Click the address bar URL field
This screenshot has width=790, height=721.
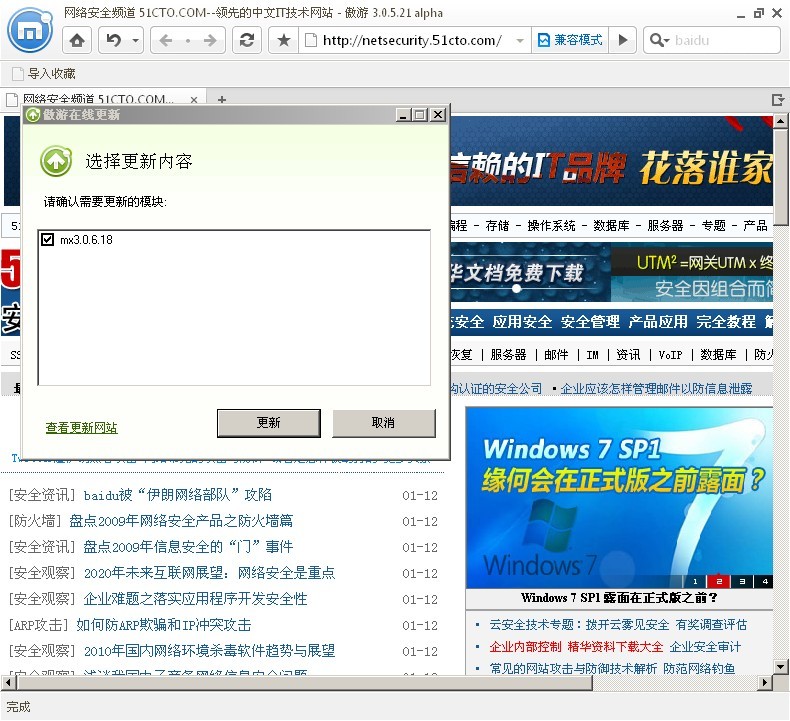(x=411, y=40)
